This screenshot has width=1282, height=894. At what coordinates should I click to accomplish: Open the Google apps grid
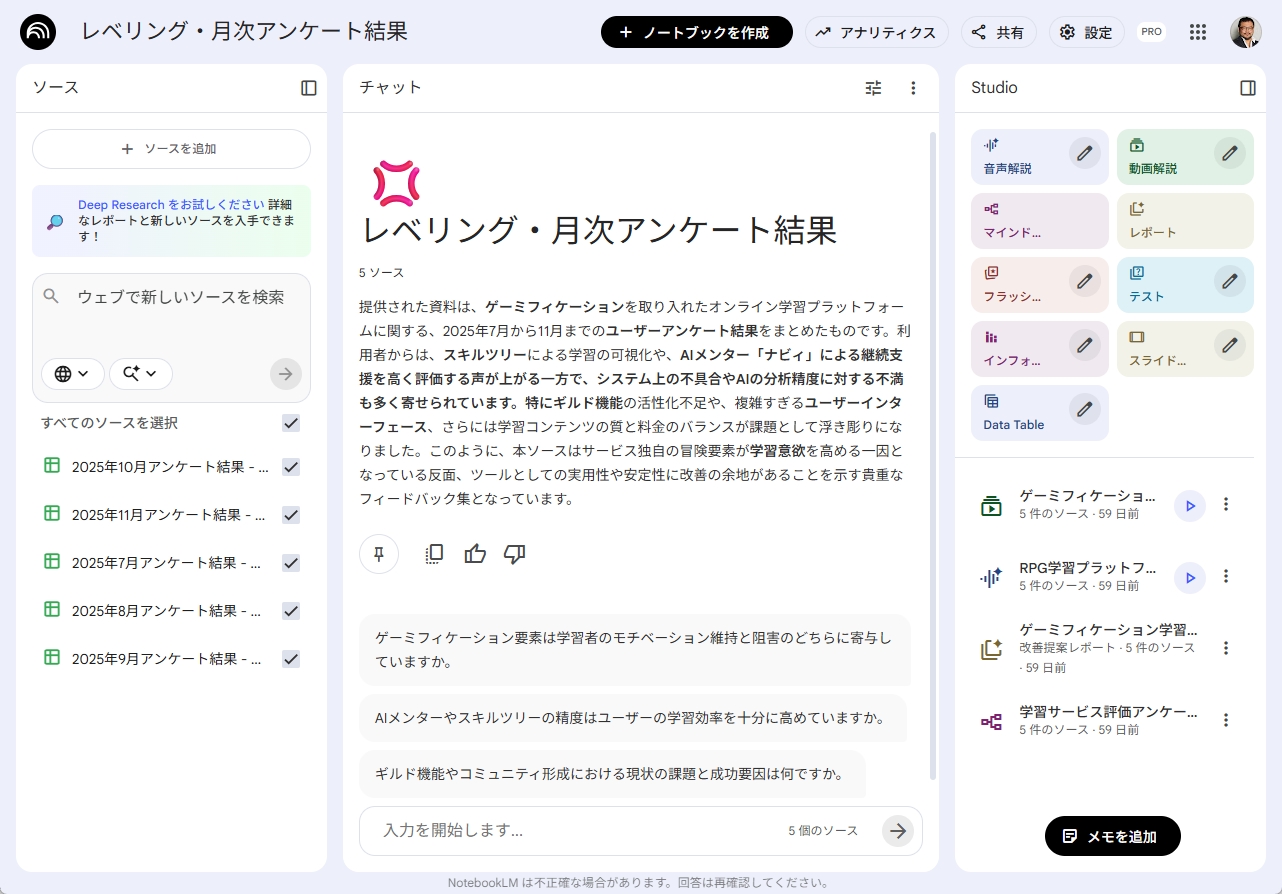coord(1198,32)
